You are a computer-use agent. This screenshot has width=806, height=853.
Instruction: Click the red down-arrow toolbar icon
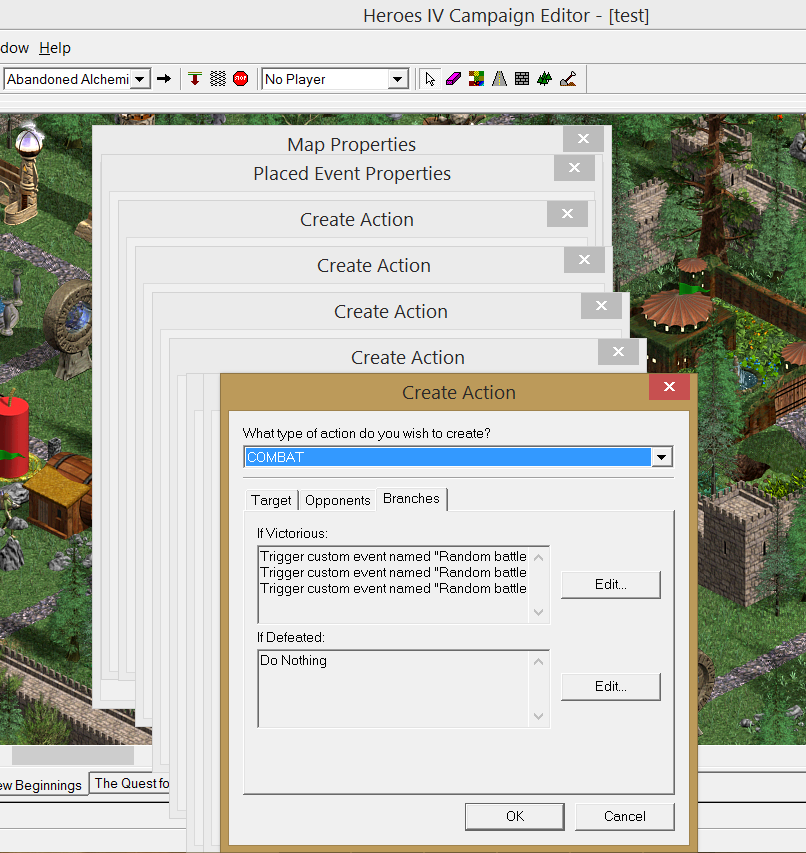195,79
